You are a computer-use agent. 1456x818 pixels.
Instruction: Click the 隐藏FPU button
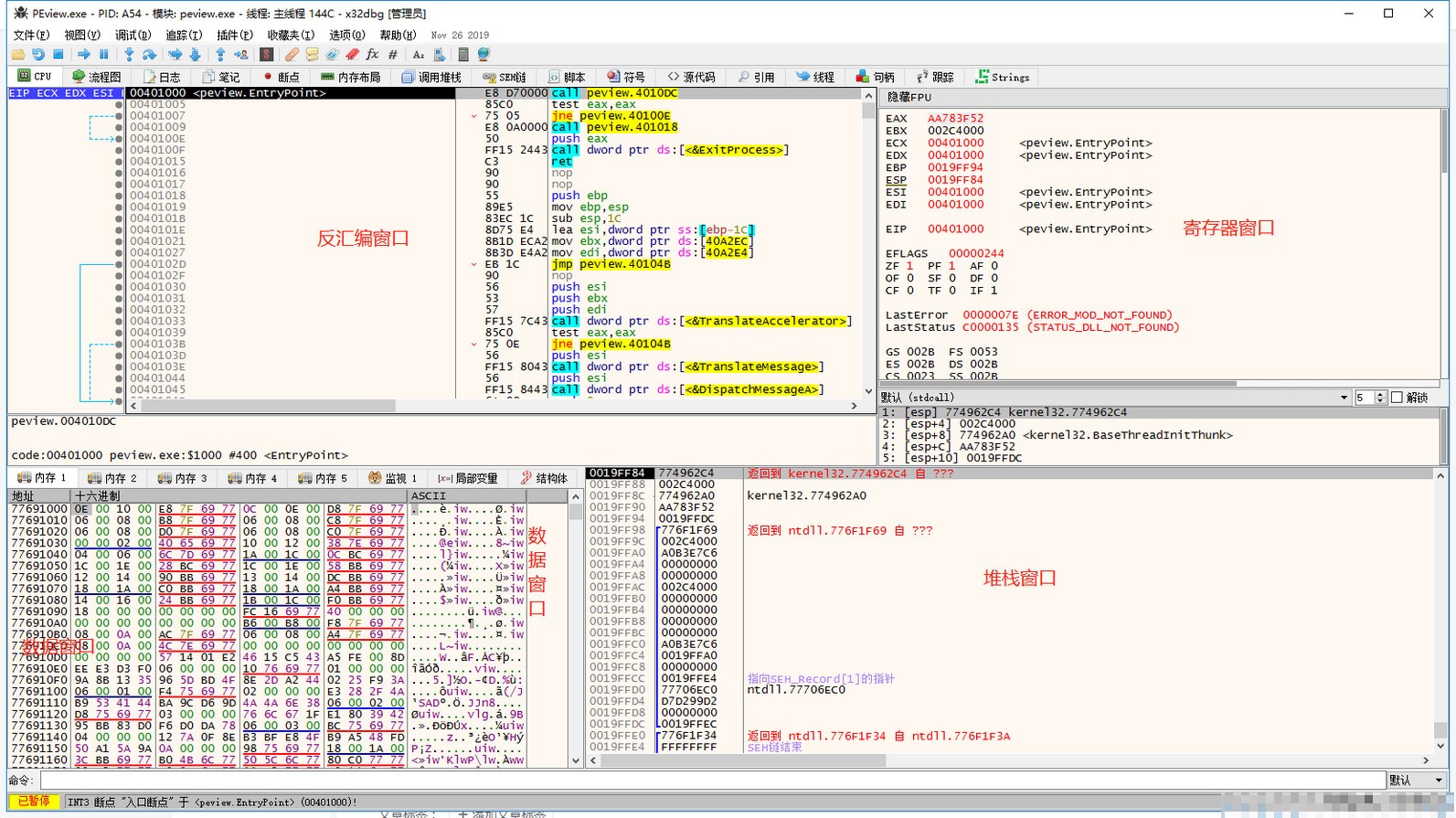point(909,97)
